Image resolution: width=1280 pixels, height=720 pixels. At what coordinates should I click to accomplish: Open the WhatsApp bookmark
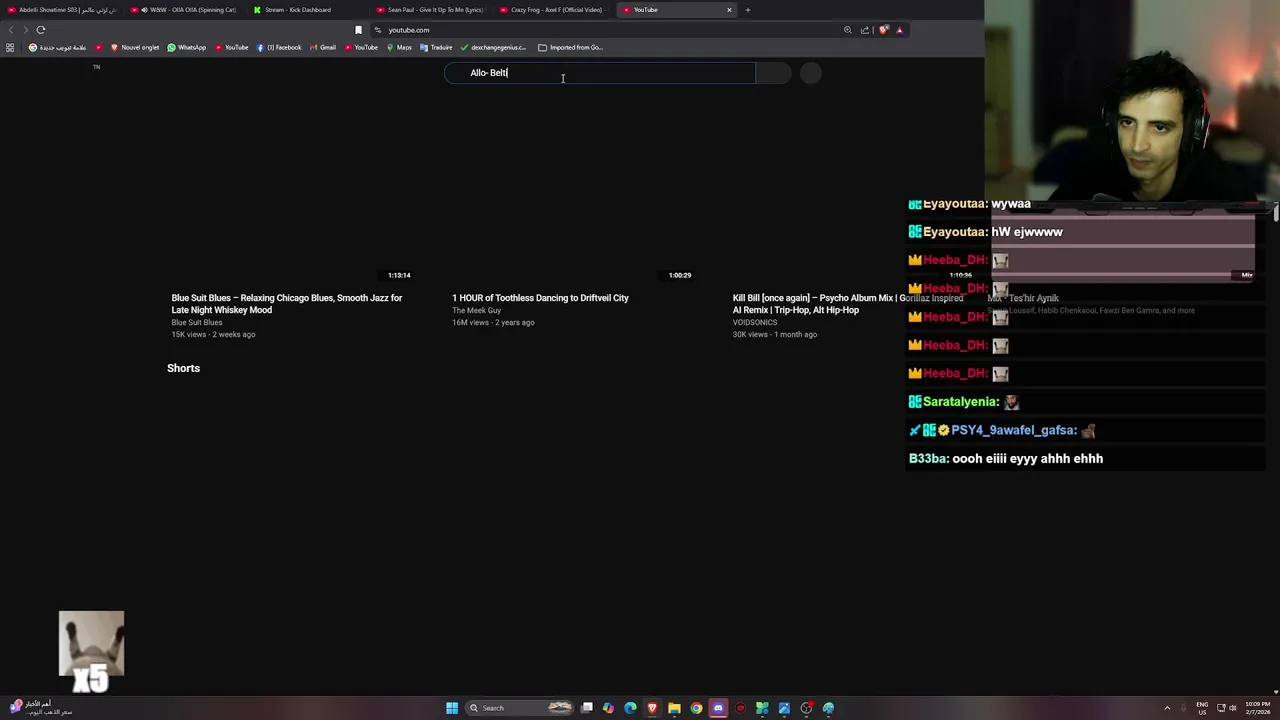coord(187,47)
